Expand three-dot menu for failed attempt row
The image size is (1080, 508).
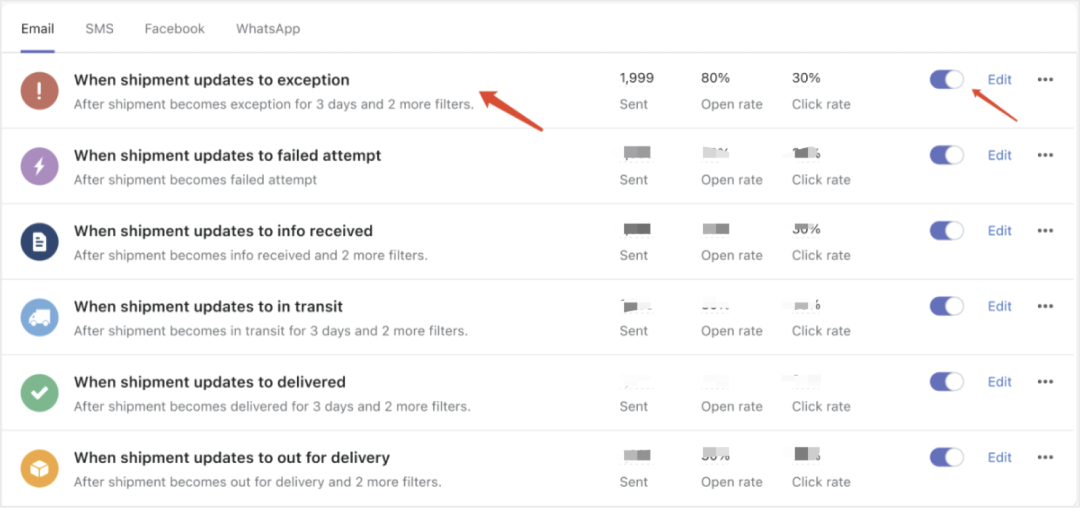1045,156
